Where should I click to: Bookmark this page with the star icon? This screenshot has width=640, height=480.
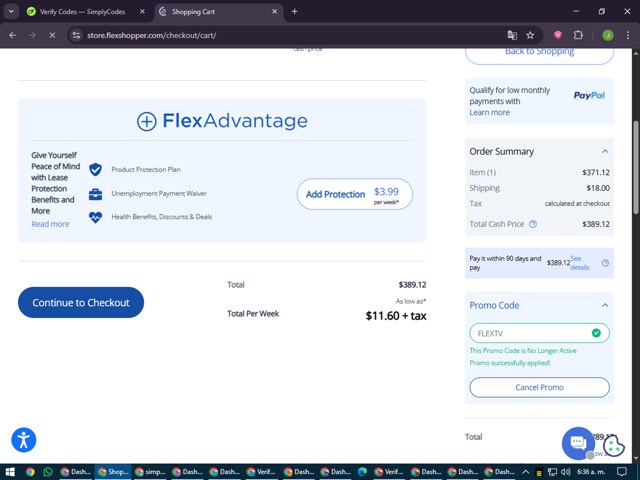pyautogui.click(x=530, y=35)
